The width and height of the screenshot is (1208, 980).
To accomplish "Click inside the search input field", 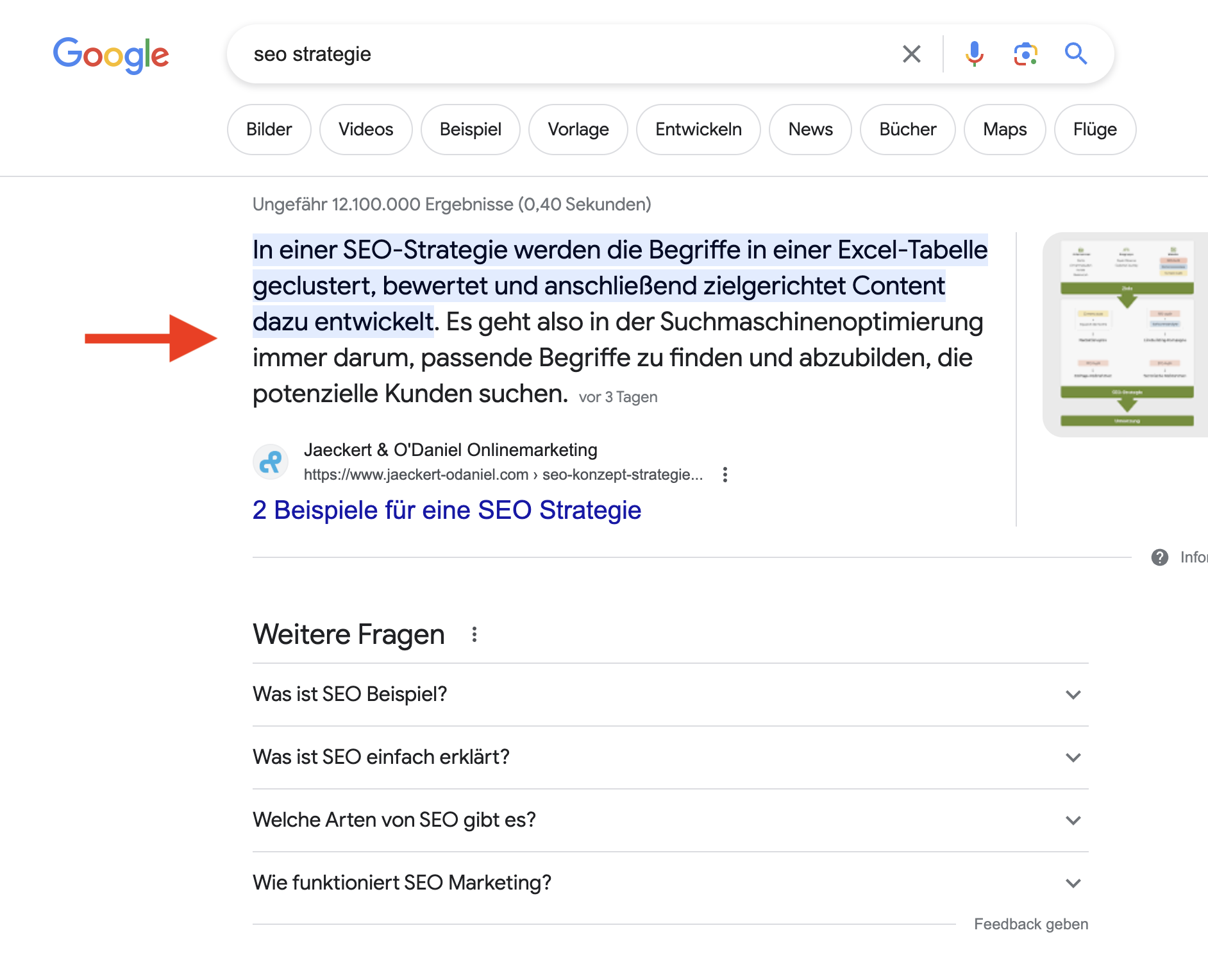I will (513, 54).
